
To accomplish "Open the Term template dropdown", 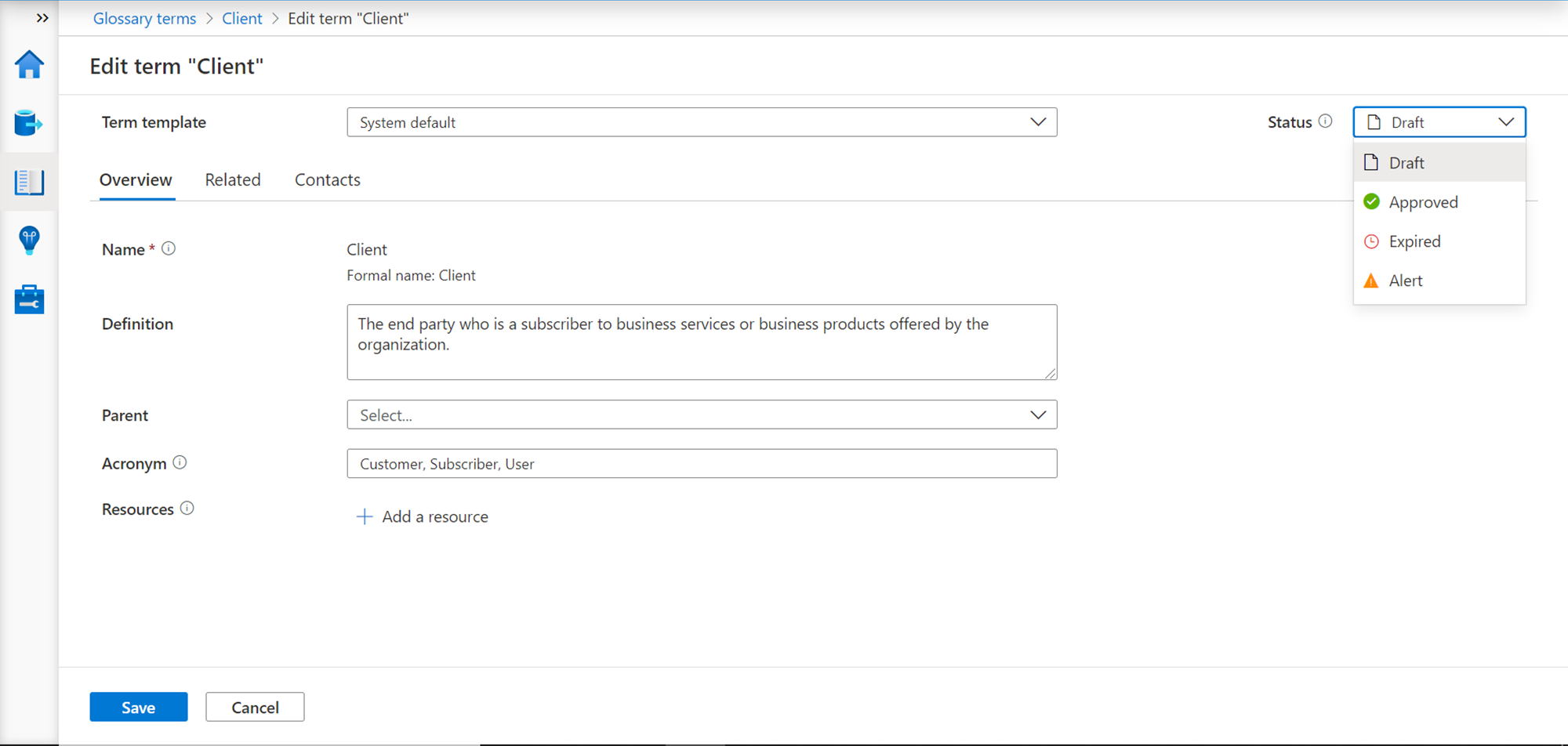I will (x=702, y=122).
